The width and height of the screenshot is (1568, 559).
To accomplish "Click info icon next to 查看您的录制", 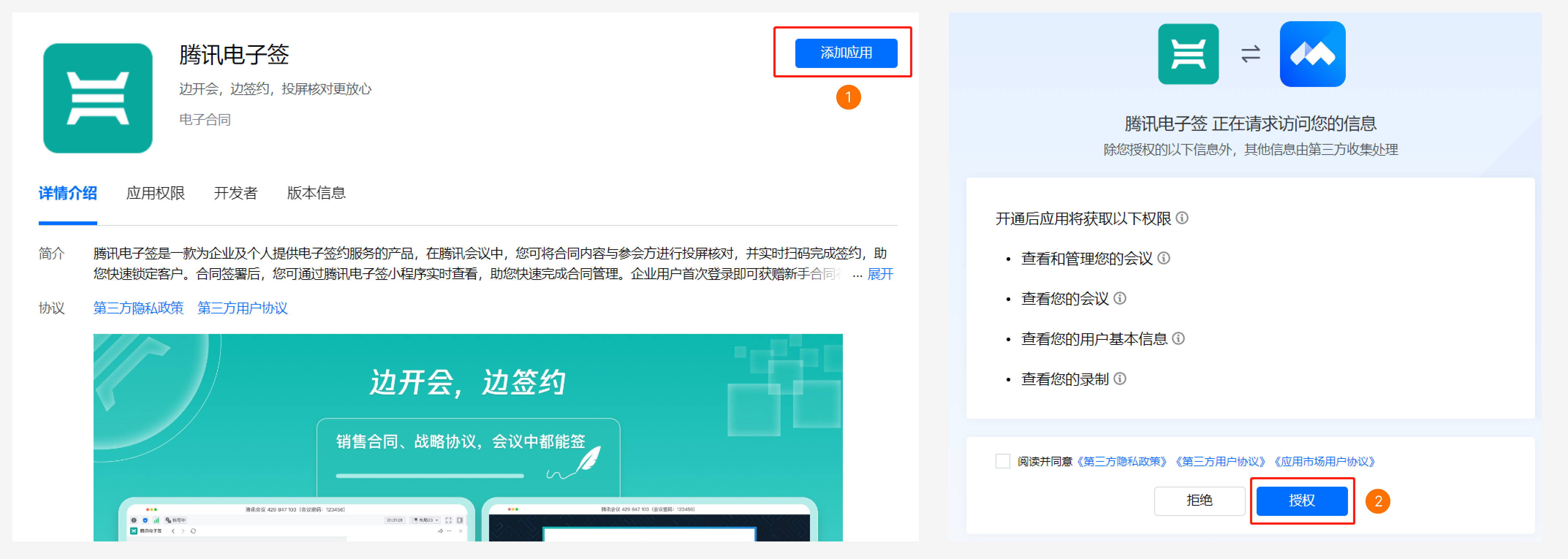I will coord(1120,379).
